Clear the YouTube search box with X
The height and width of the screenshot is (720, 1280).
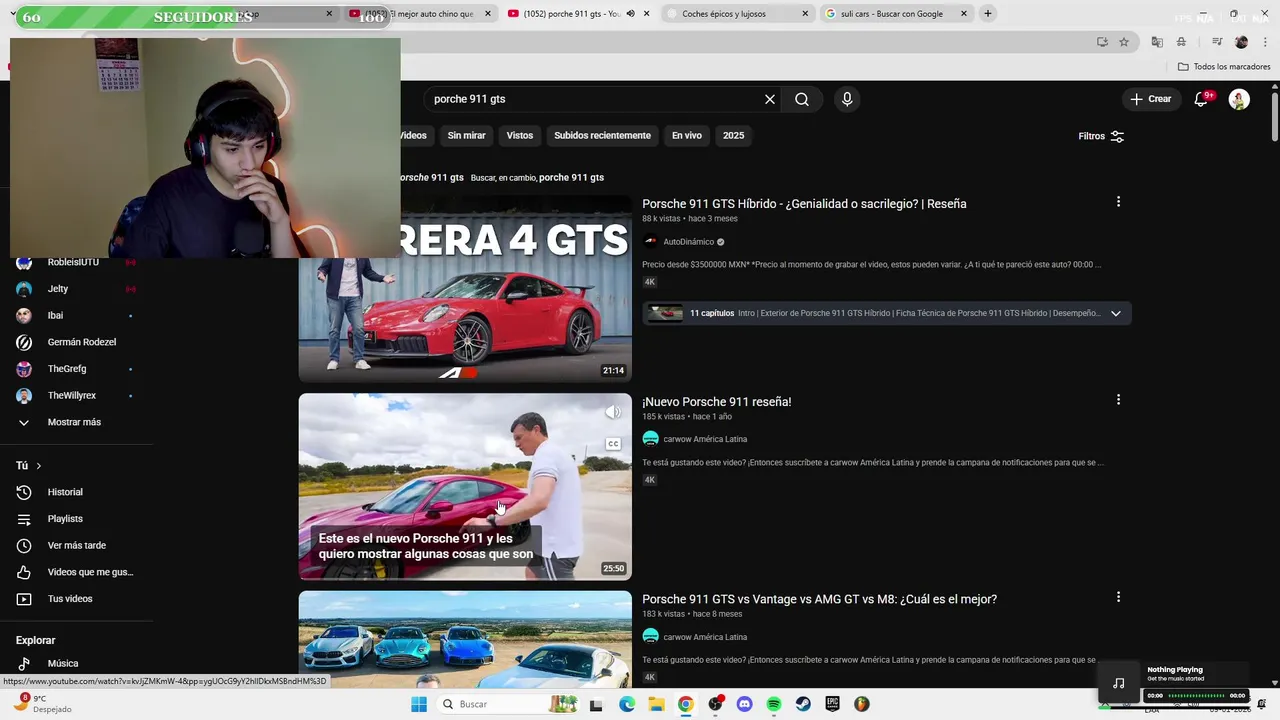coord(770,99)
